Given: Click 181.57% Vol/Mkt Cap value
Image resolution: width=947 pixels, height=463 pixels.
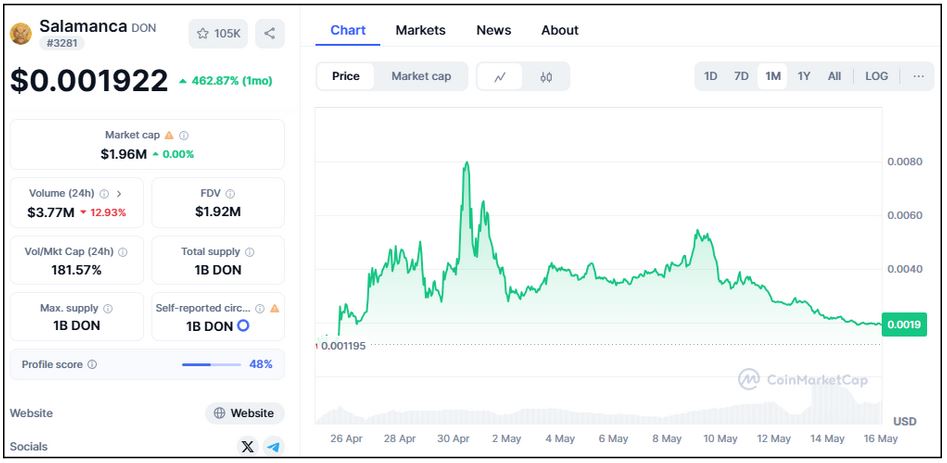Looking at the screenshot, I should click(76, 270).
